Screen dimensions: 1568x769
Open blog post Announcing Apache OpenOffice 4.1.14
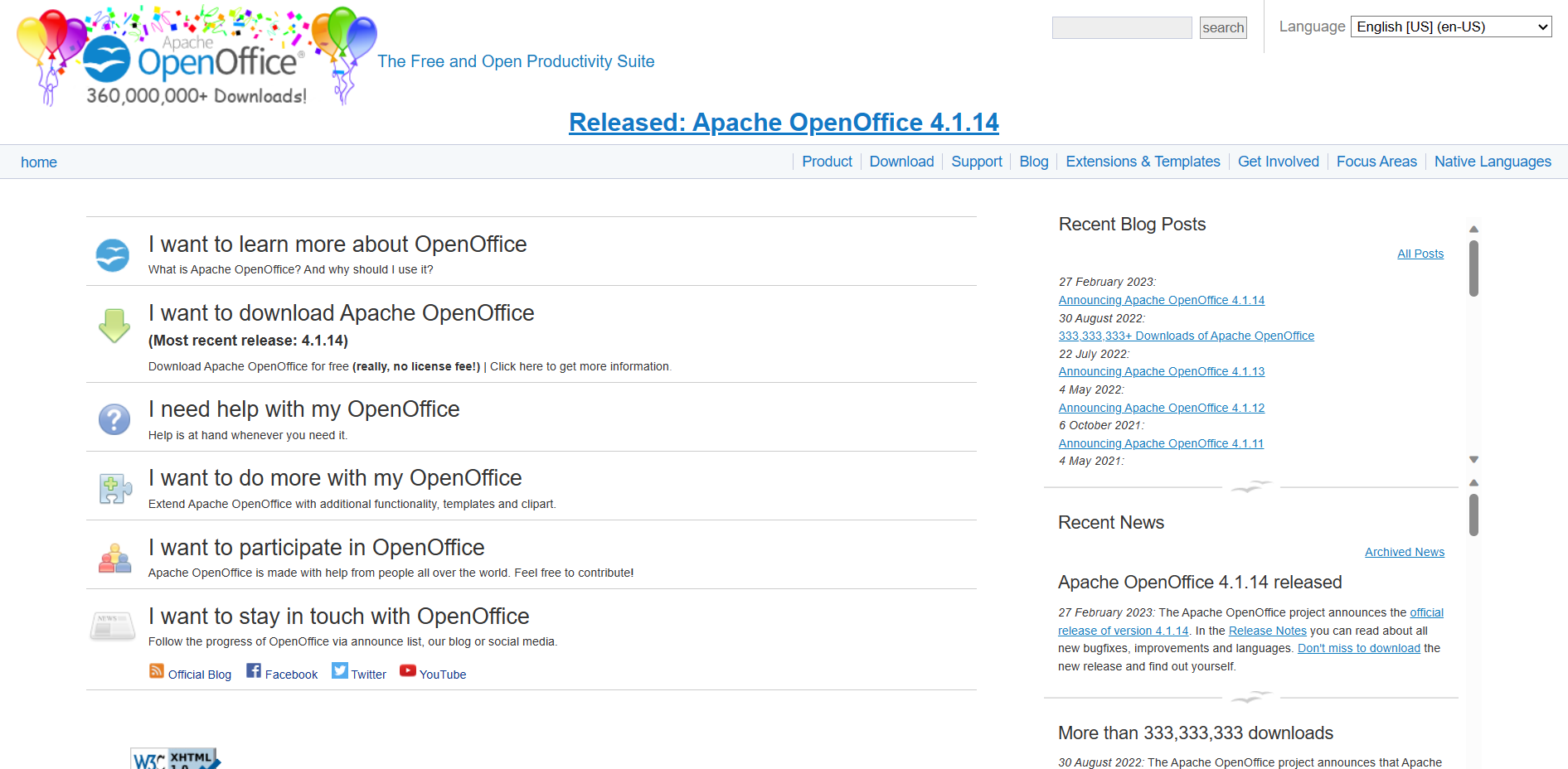pos(1162,300)
